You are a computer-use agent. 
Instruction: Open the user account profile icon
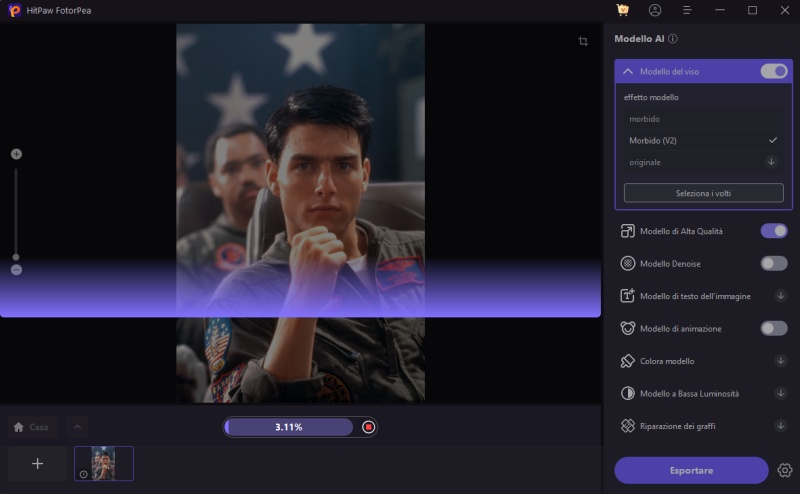tap(655, 10)
